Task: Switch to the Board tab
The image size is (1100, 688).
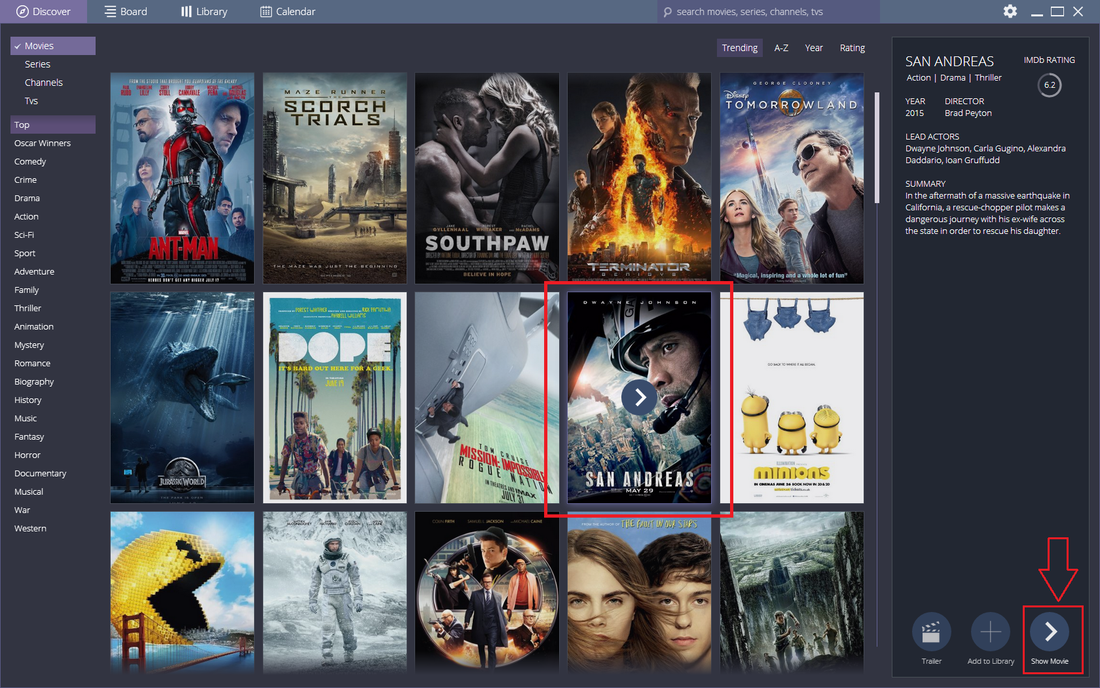Action: pyautogui.click(x=126, y=11)
